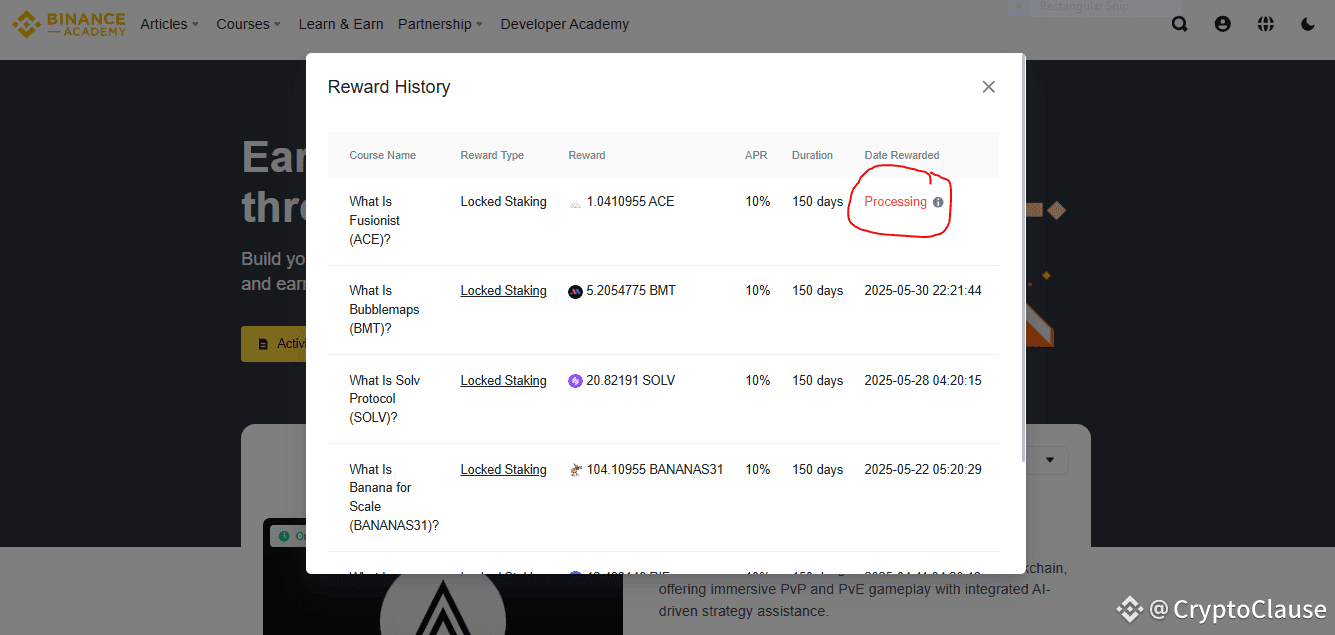
Task: Close the Reward History dialog
Action: (989, 87)
